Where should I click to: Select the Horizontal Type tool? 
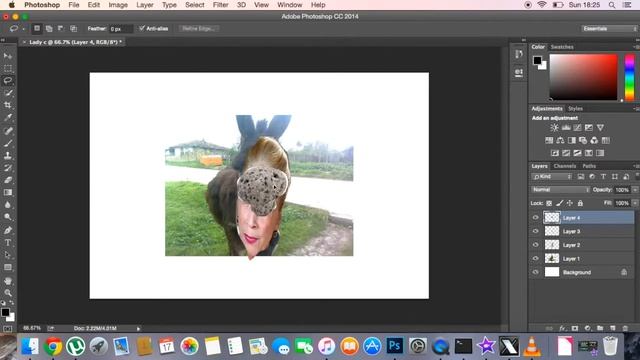click(x=8, y=243)
